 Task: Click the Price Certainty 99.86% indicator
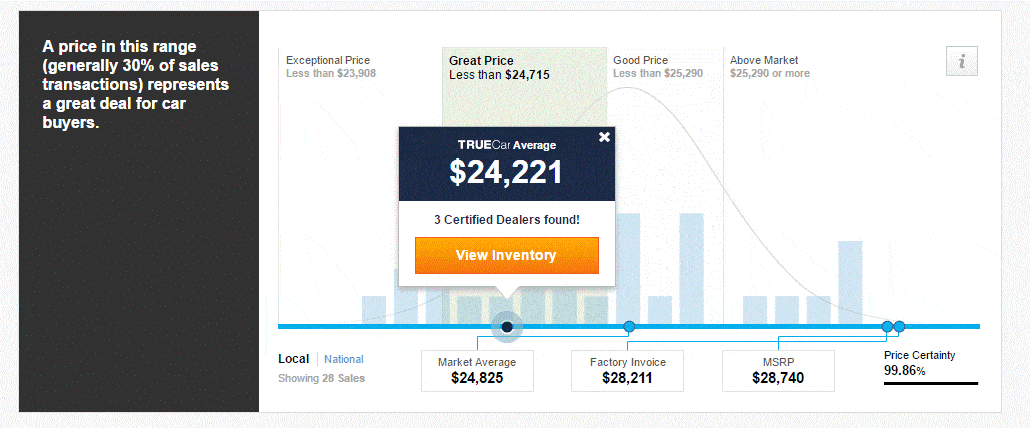930,366
